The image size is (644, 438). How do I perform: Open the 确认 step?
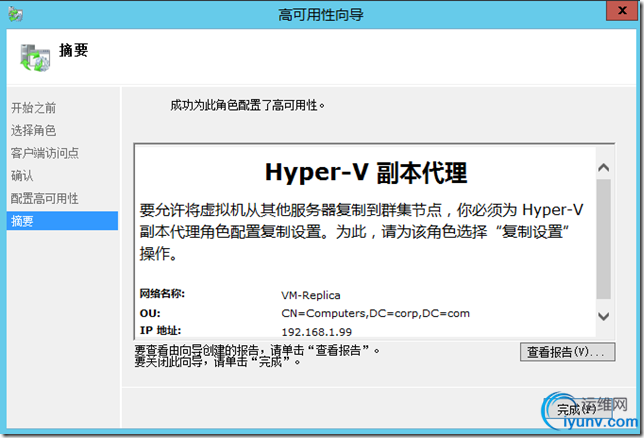tap(22, 176)
